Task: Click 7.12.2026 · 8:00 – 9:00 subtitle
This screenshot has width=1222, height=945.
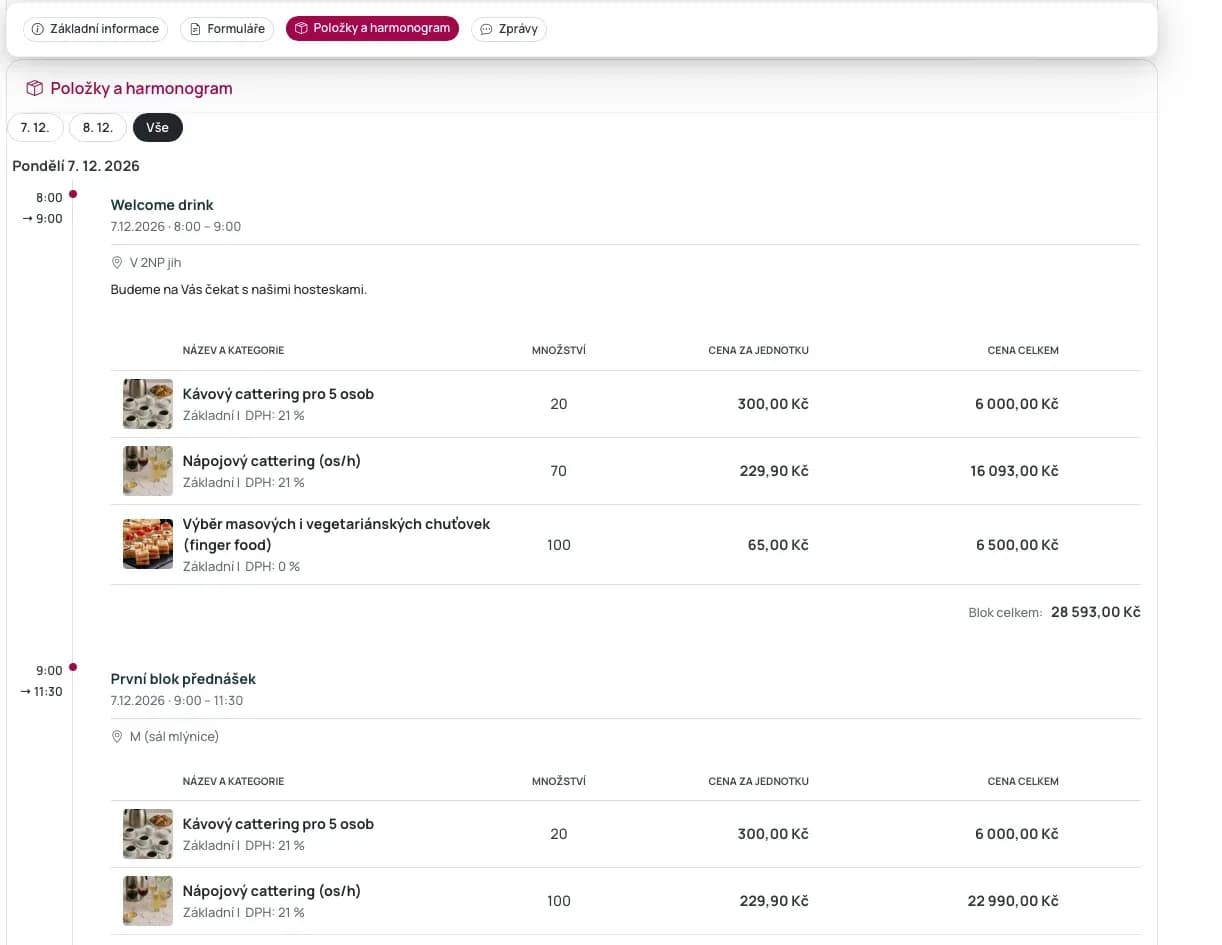Action: coord(176,227)
